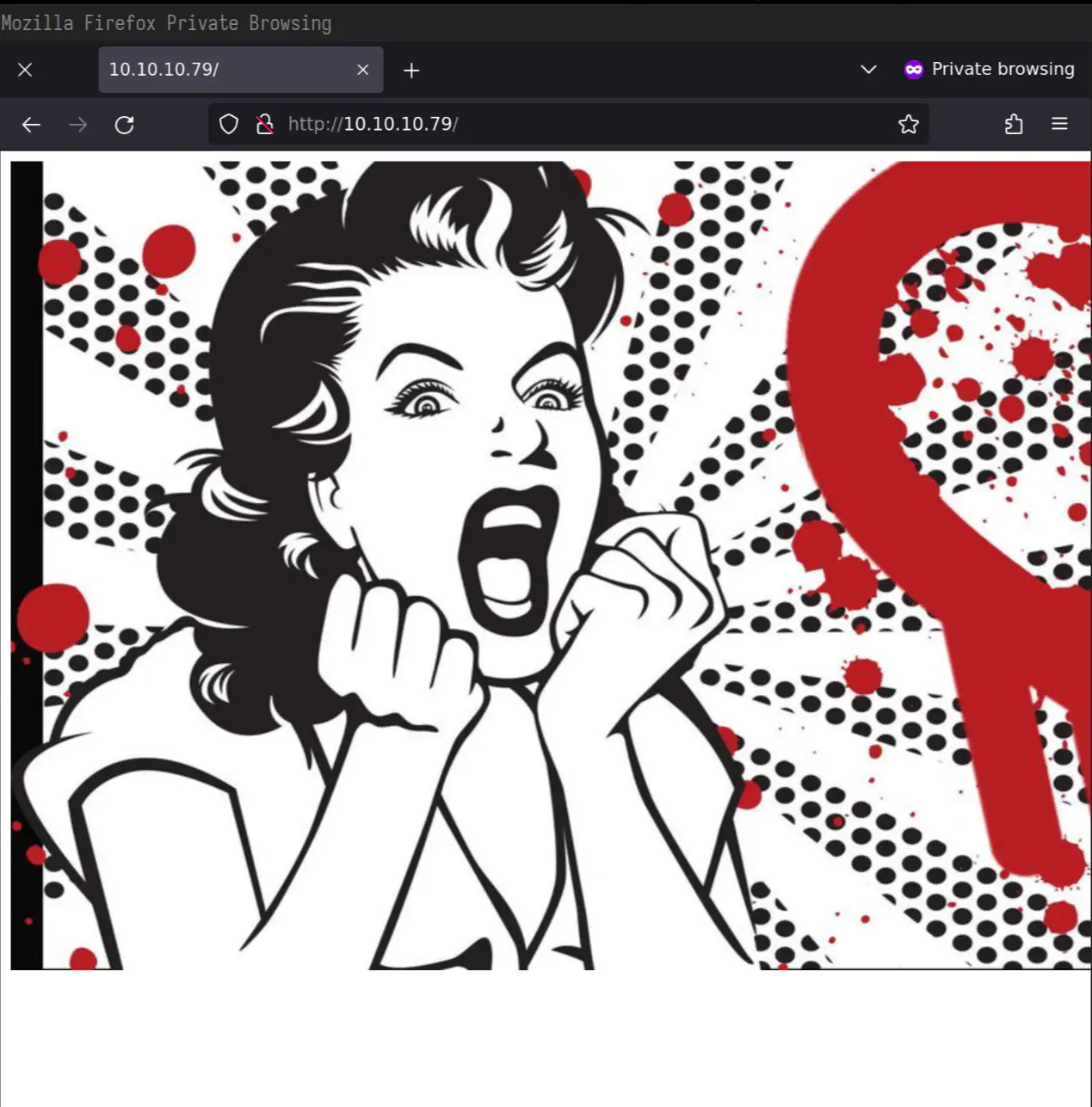1092x1107 pixels.
Task: Open a new tab with plus button
Action: click(x=411, y=71)
